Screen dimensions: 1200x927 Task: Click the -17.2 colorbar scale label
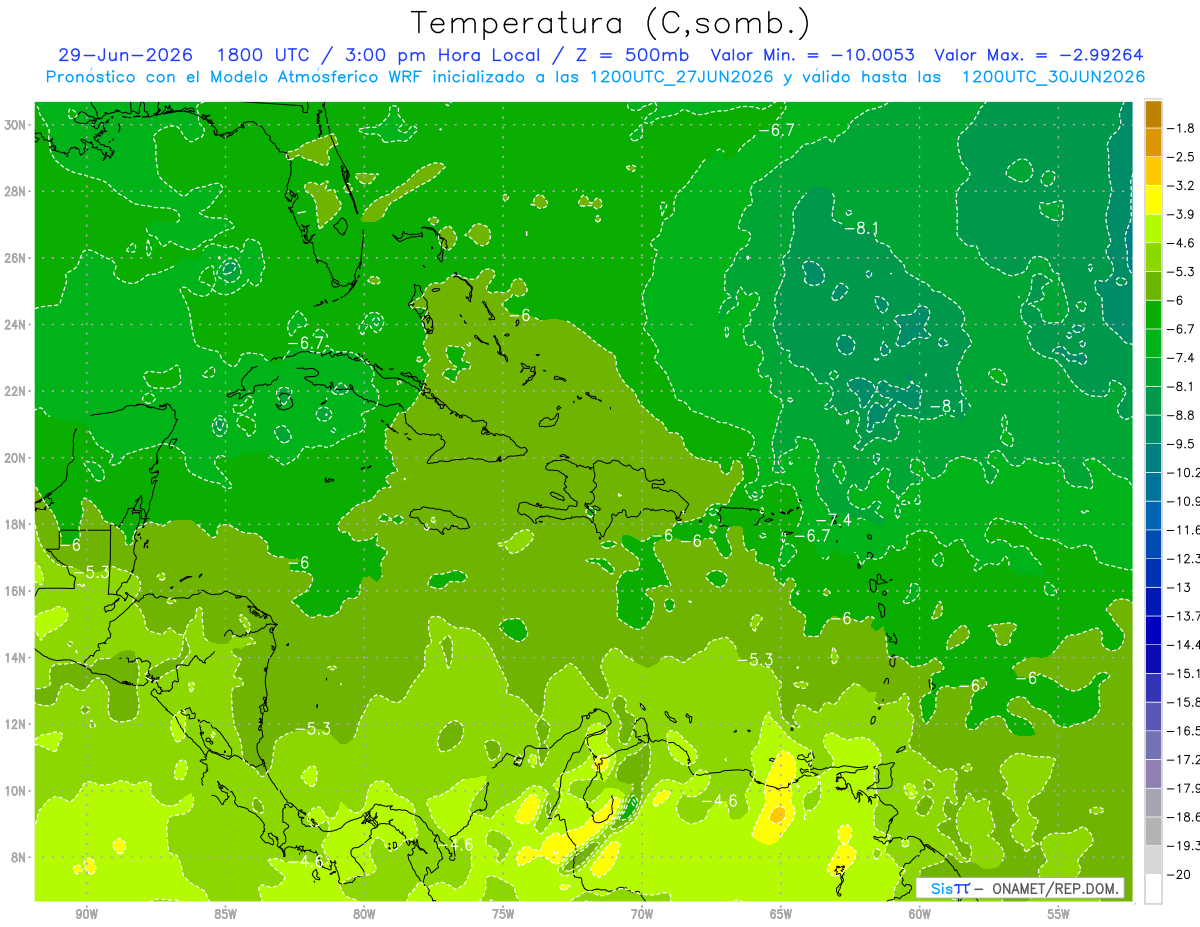pos(1184,759)
